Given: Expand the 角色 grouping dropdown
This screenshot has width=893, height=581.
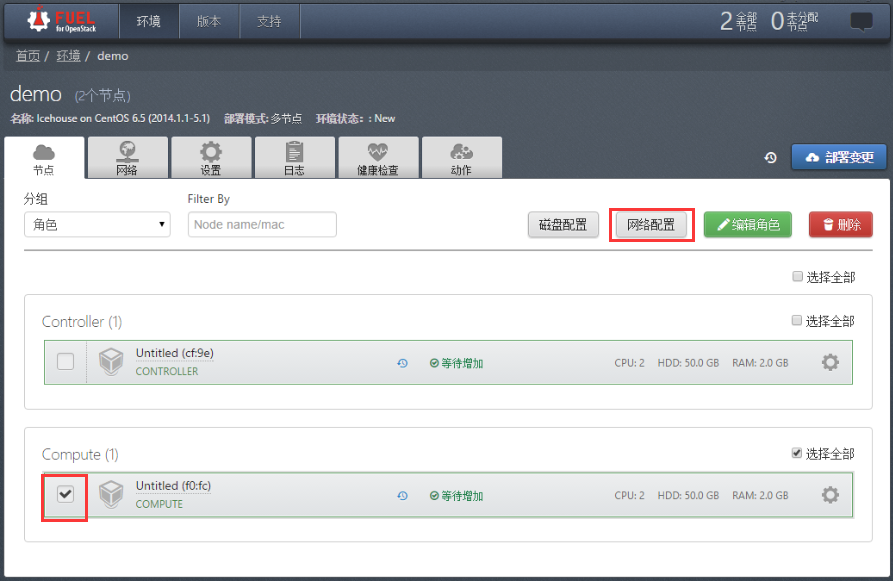Looking at the screenshot, I should (x=97, y=224).
